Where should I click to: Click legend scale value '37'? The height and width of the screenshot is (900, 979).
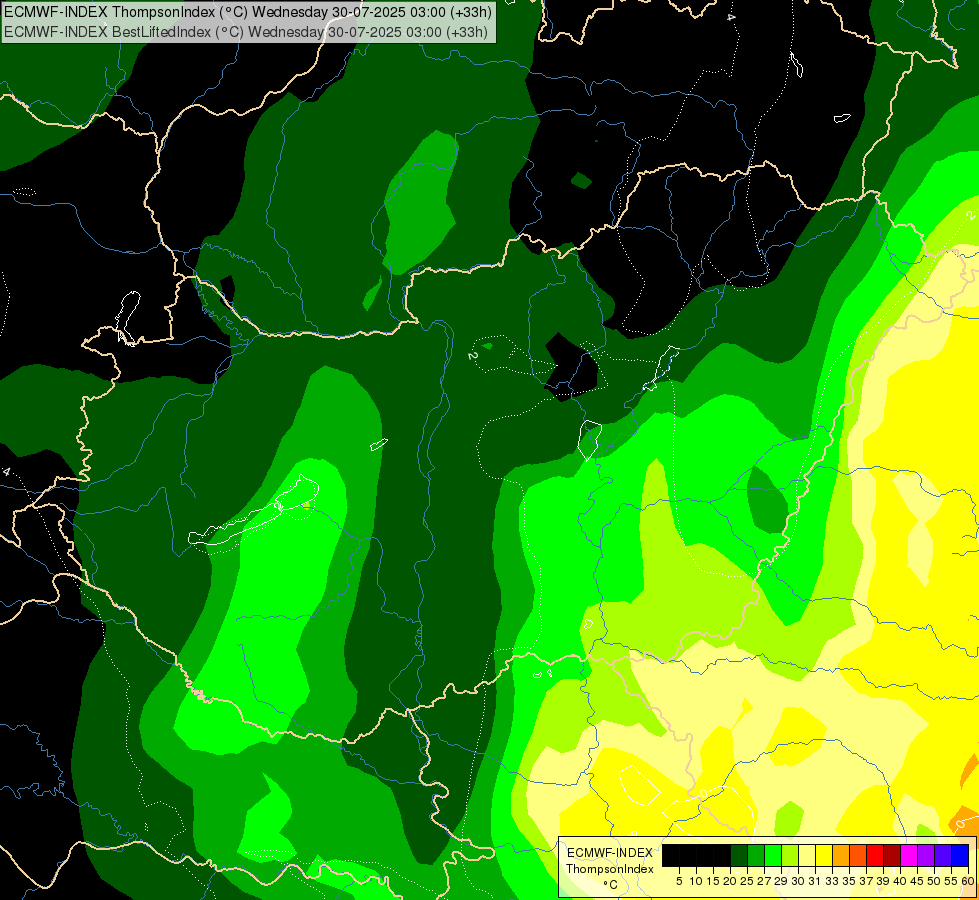[866, 881]
